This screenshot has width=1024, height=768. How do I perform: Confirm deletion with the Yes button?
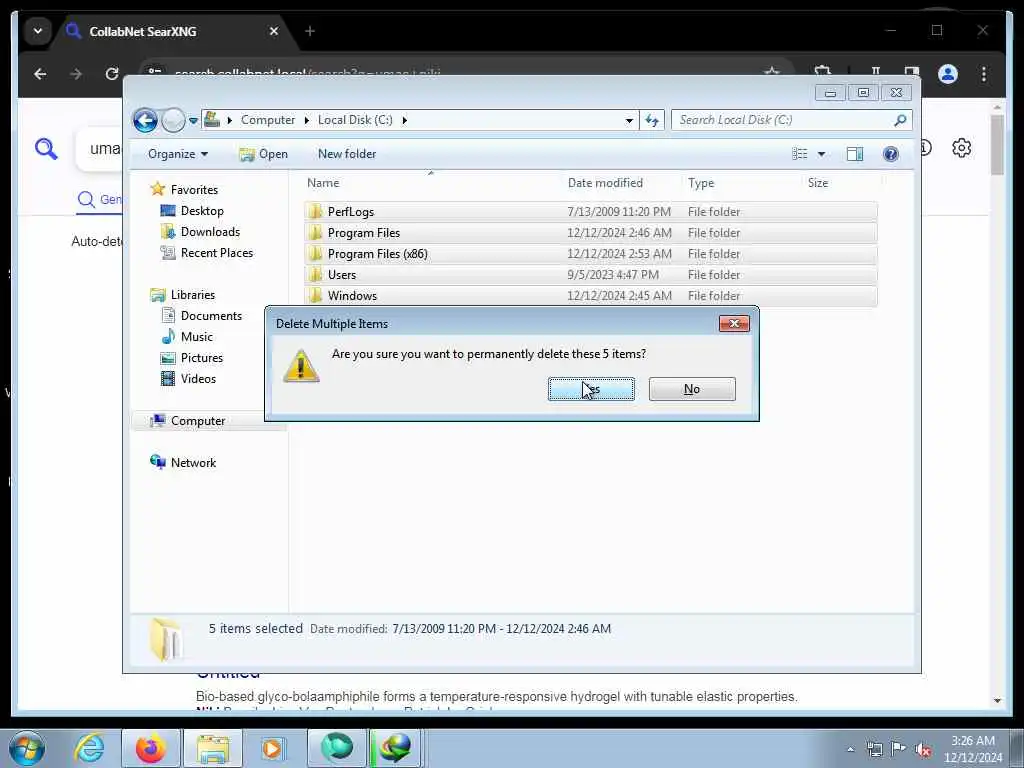(591, 389)
